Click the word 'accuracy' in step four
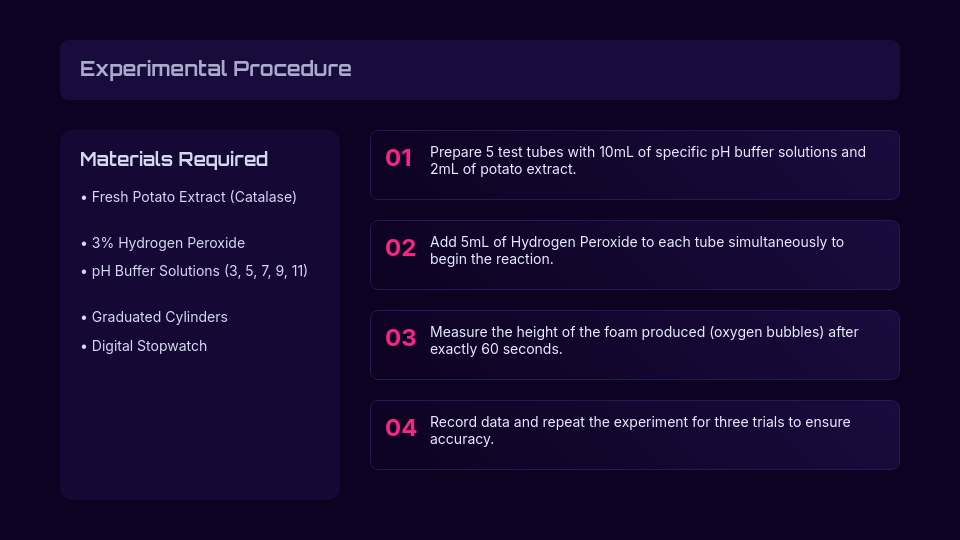Viewport: 960px width, 540px height. 461,440
